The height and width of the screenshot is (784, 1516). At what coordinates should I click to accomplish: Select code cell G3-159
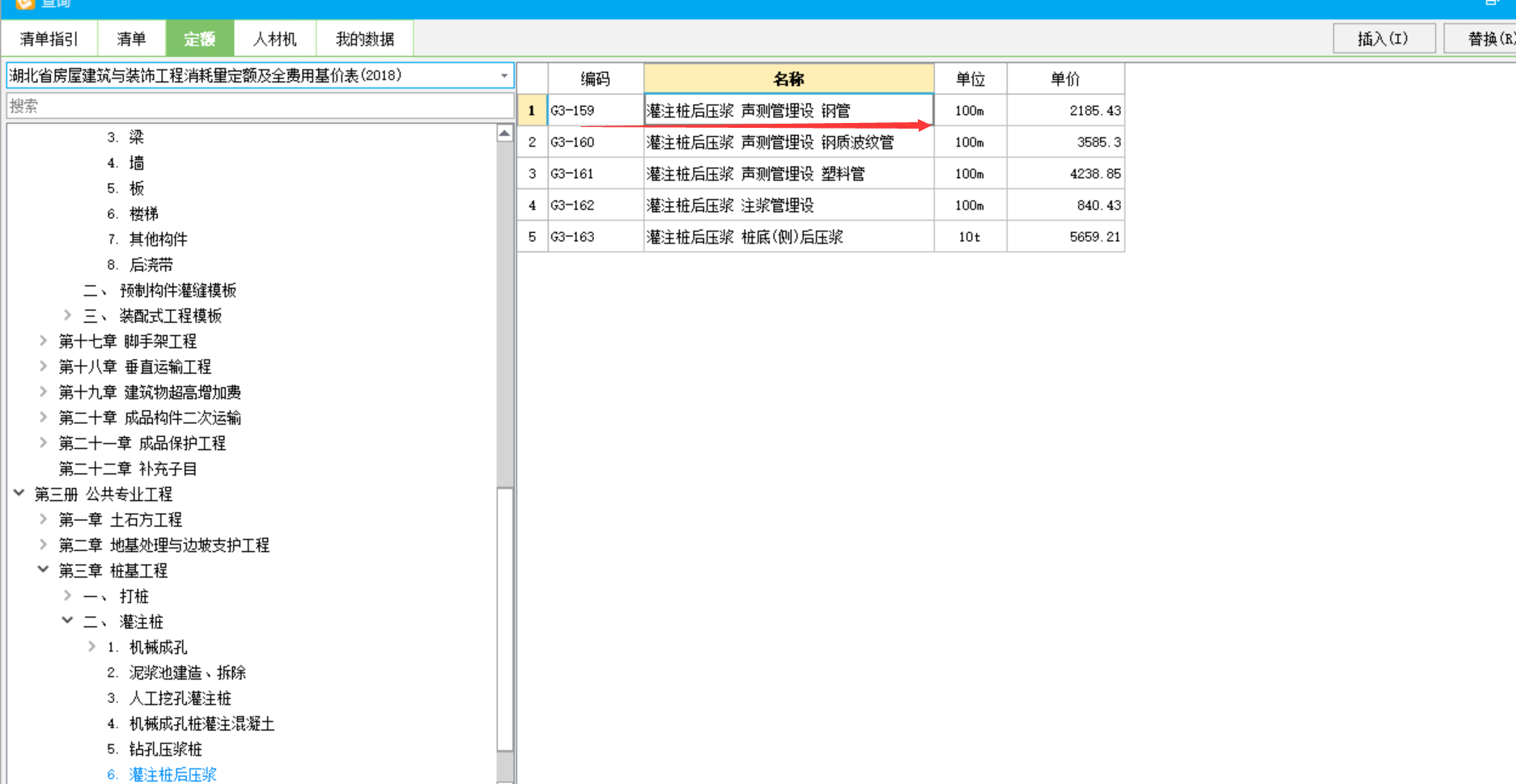pos(596,111)
